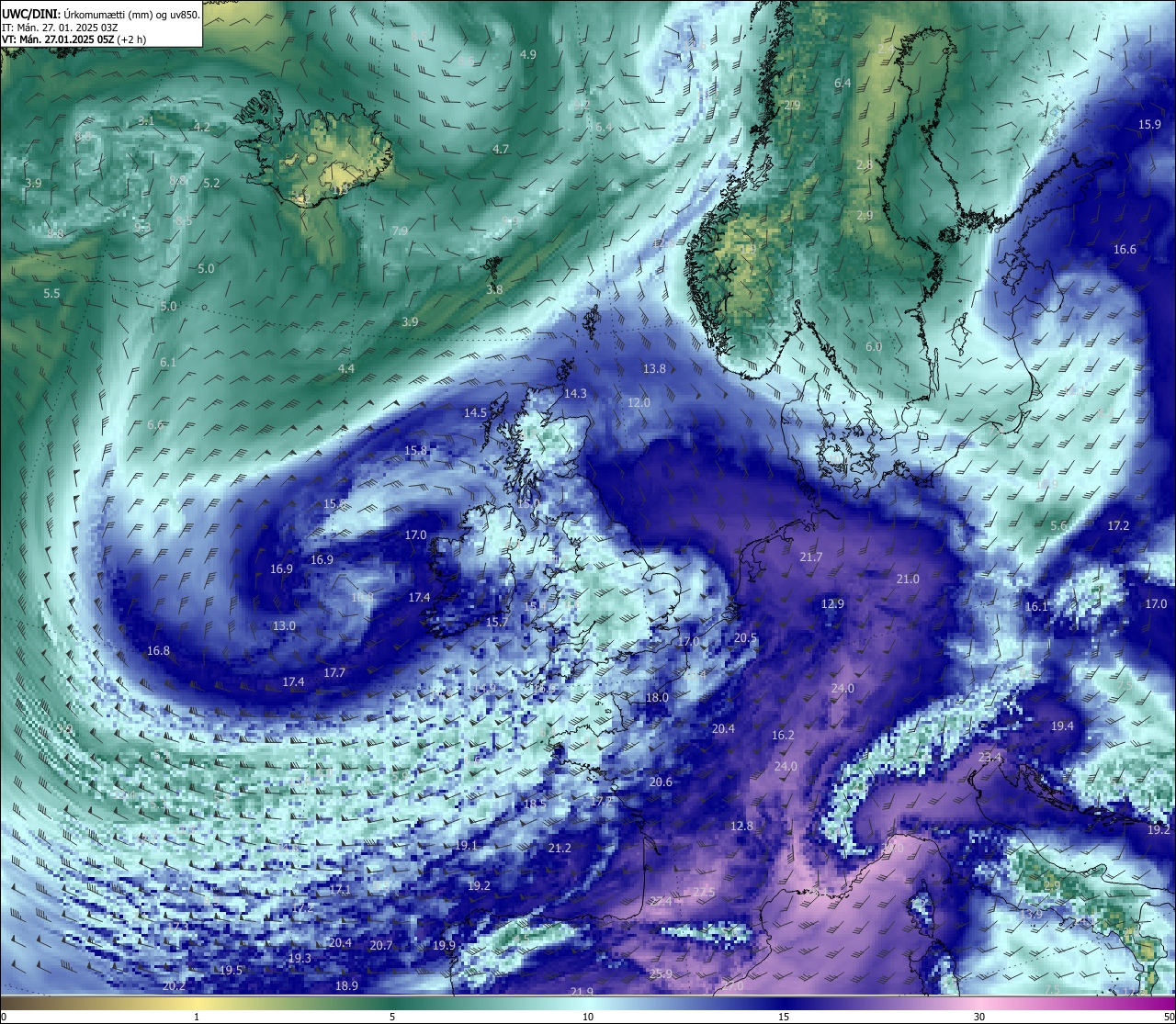The width and height of the screenshot is (1176, 1024).
Task: Click the 10 tick label on the color scale
Action: [588, 1017]
